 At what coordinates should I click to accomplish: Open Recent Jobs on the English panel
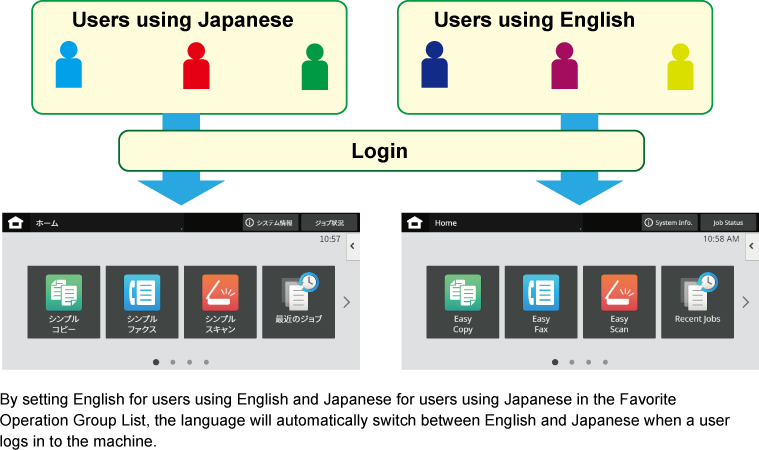[x=697, y=301]
